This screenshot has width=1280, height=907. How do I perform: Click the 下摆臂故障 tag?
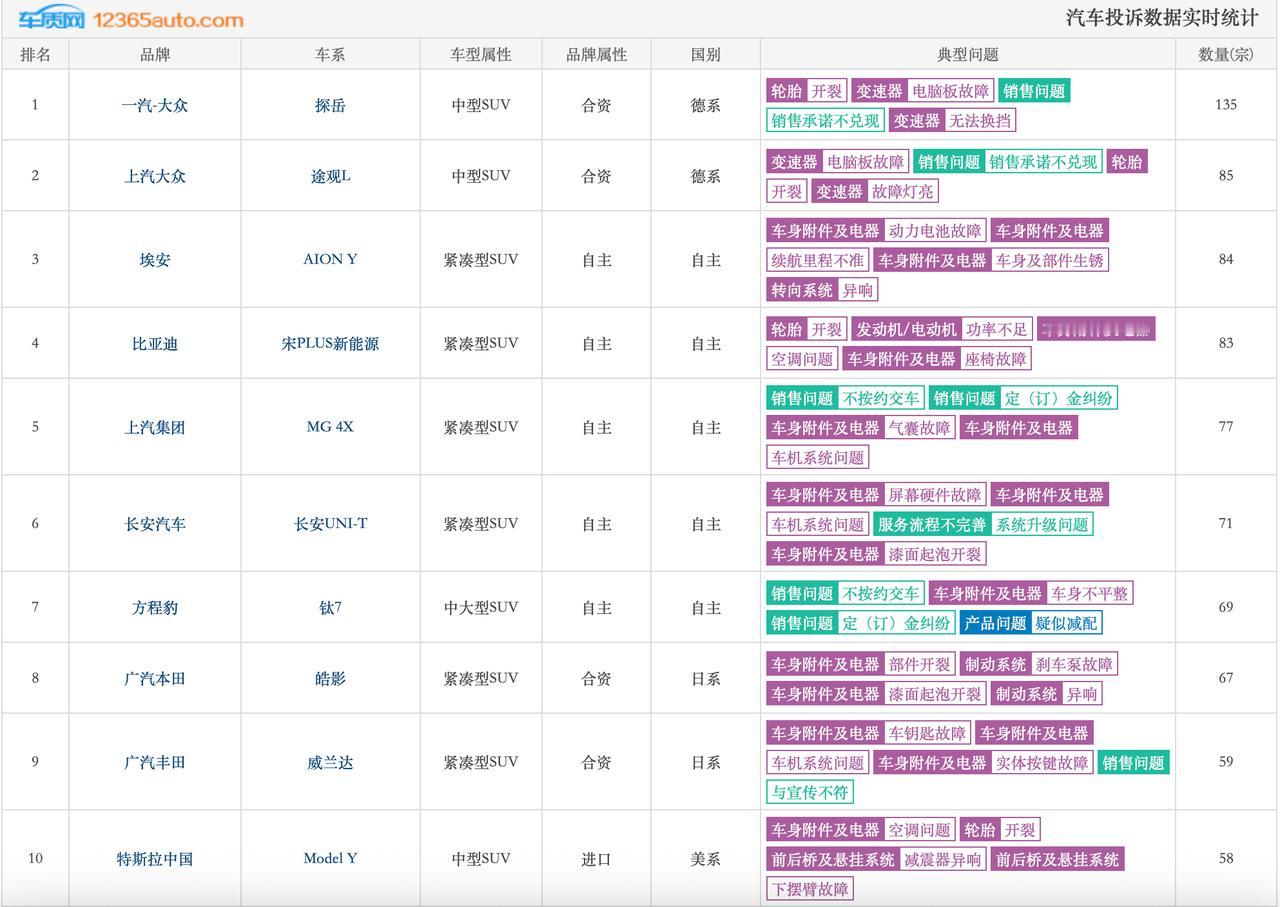[810, 889]
